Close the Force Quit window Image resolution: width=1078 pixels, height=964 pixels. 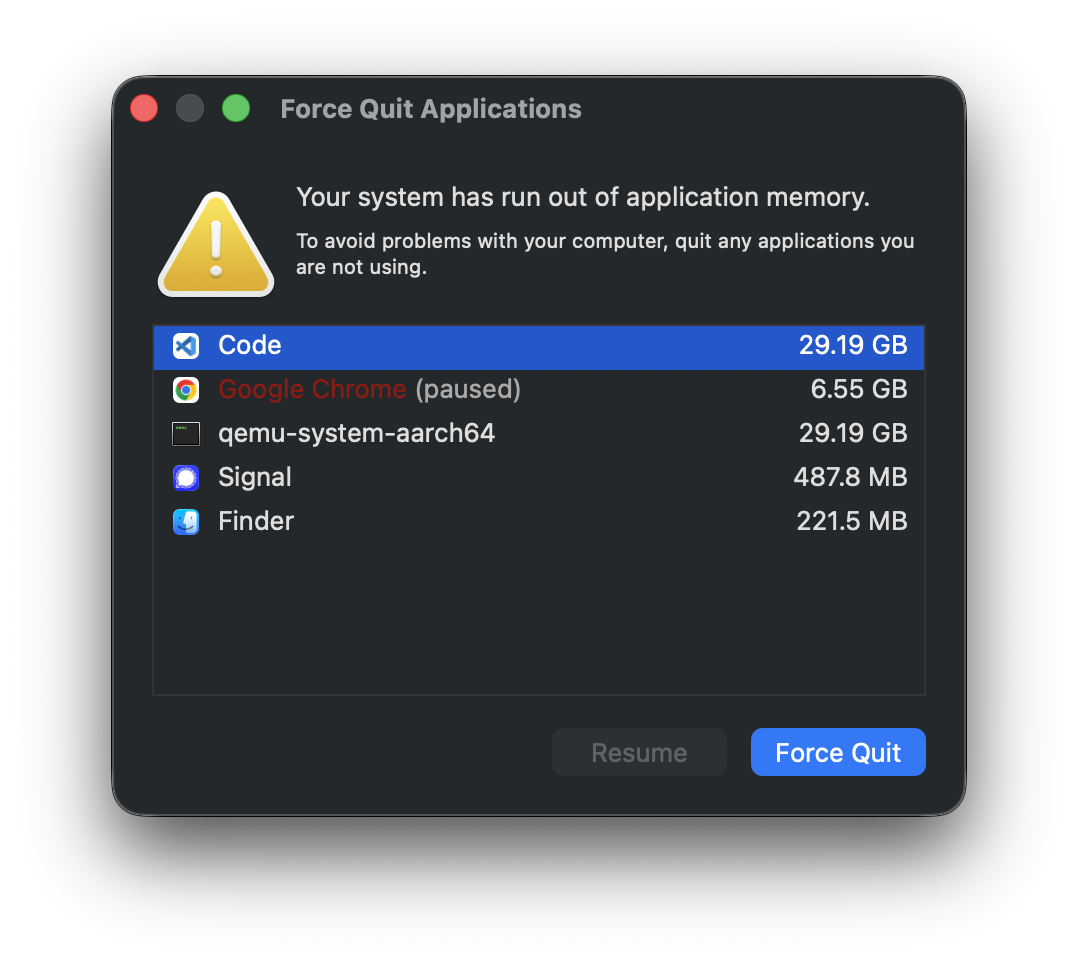[x=144, y=108]
